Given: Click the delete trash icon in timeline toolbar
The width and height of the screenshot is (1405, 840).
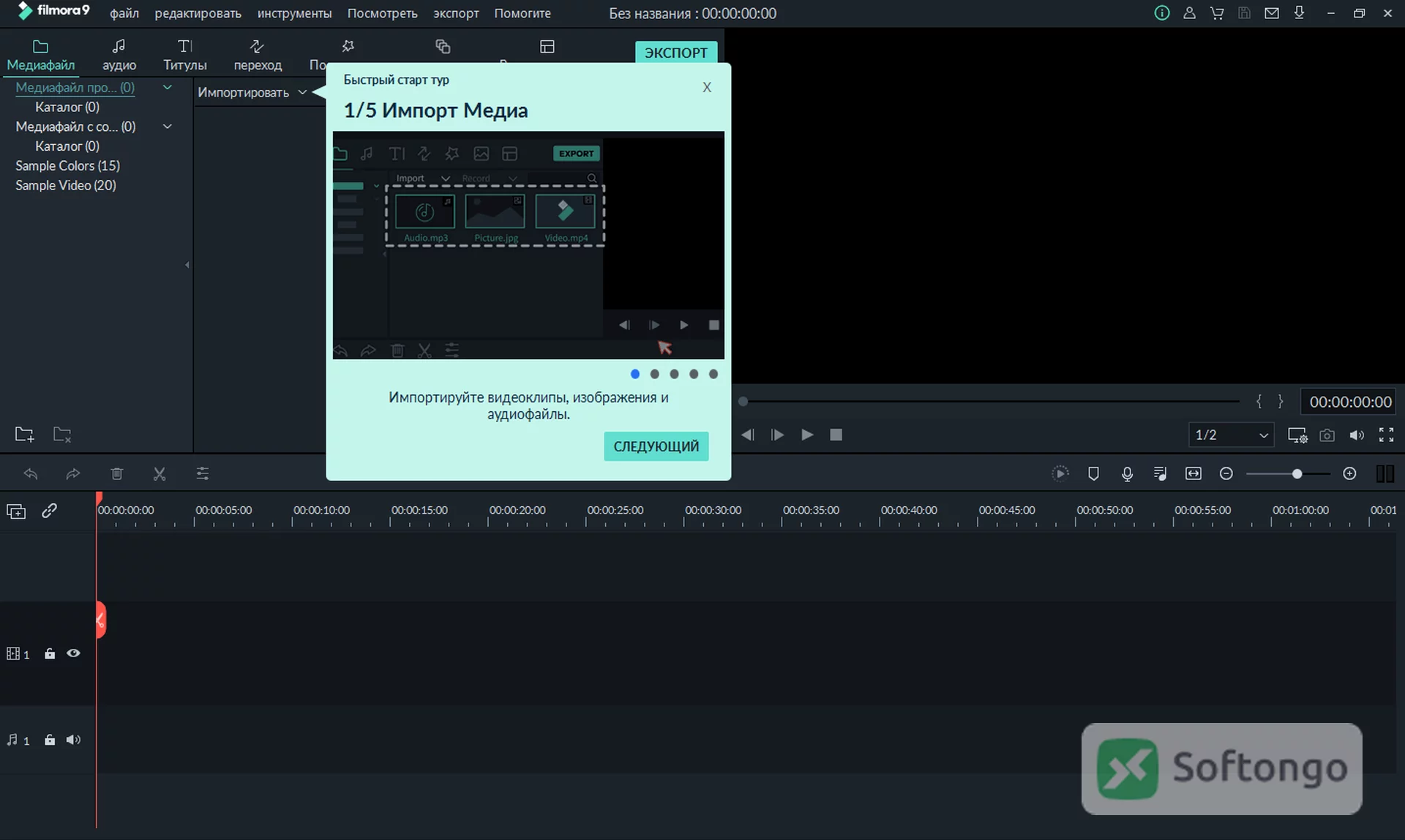Looking at the screenshot, I should 116,474.
